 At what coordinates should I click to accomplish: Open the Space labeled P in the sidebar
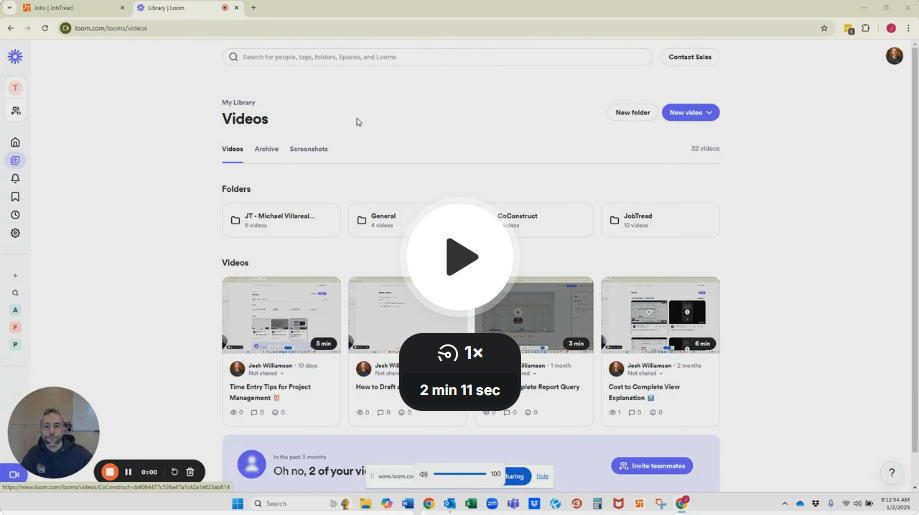coord(15,345)
